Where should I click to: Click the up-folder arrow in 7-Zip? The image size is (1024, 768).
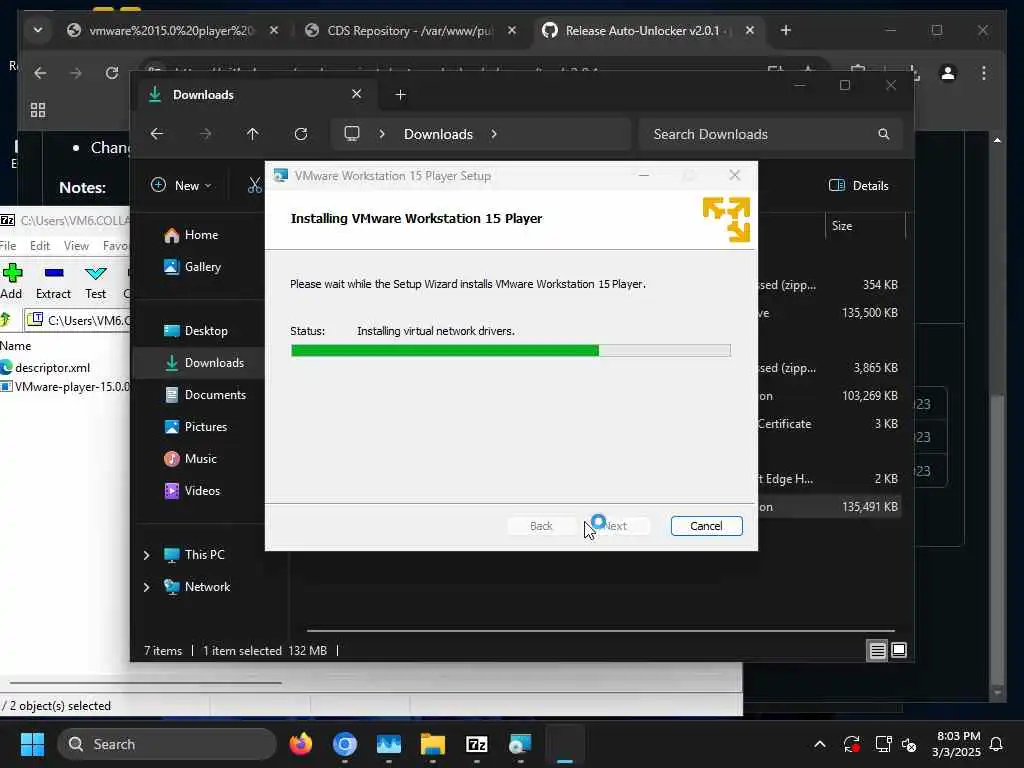(6, 320)
